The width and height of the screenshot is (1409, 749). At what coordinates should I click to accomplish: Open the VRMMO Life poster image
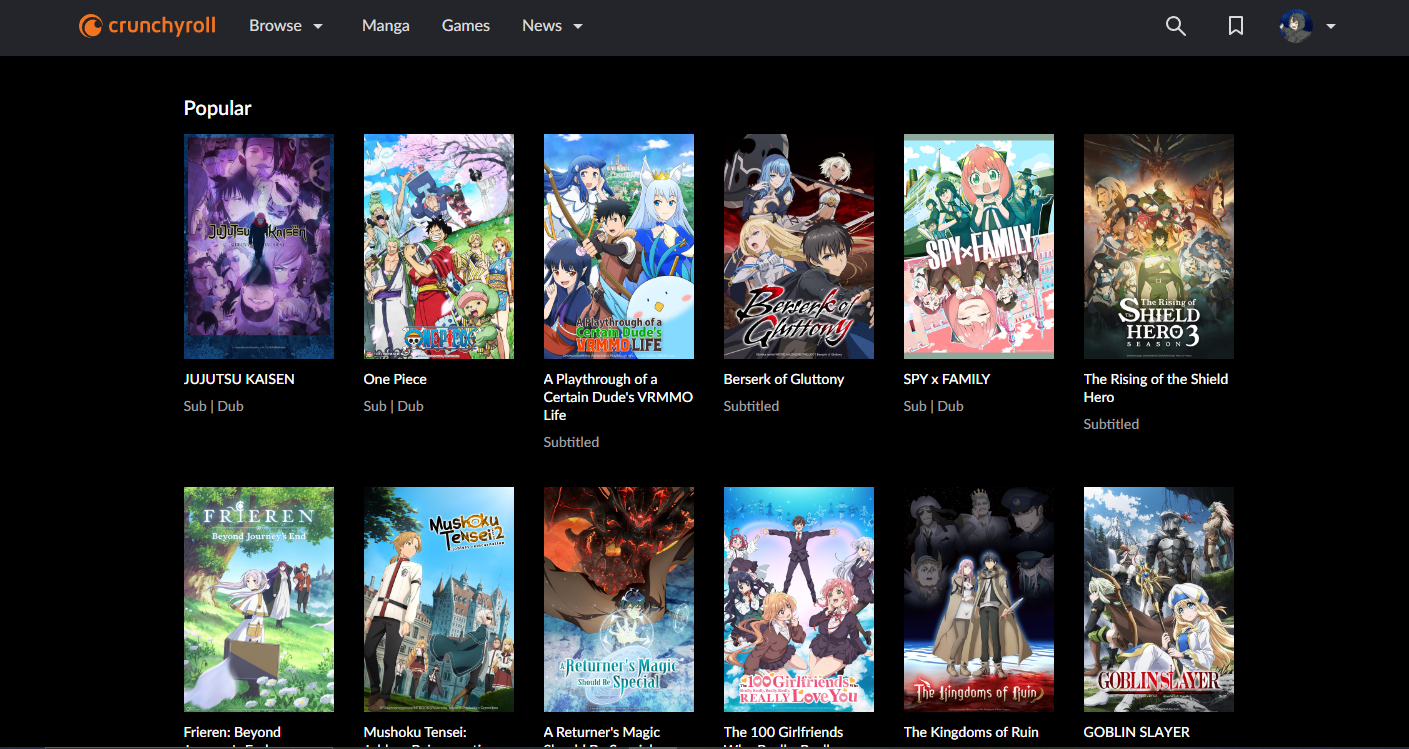[619, 246]
